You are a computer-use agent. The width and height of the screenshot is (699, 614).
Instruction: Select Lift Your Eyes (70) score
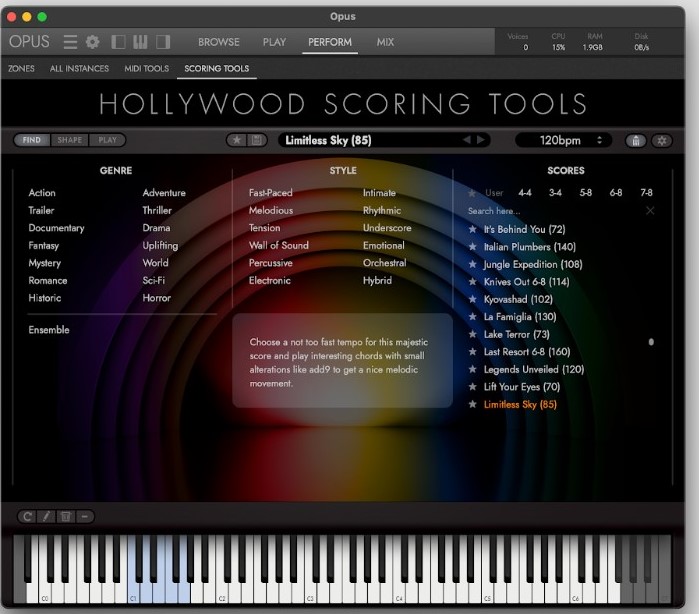(522, 387)
